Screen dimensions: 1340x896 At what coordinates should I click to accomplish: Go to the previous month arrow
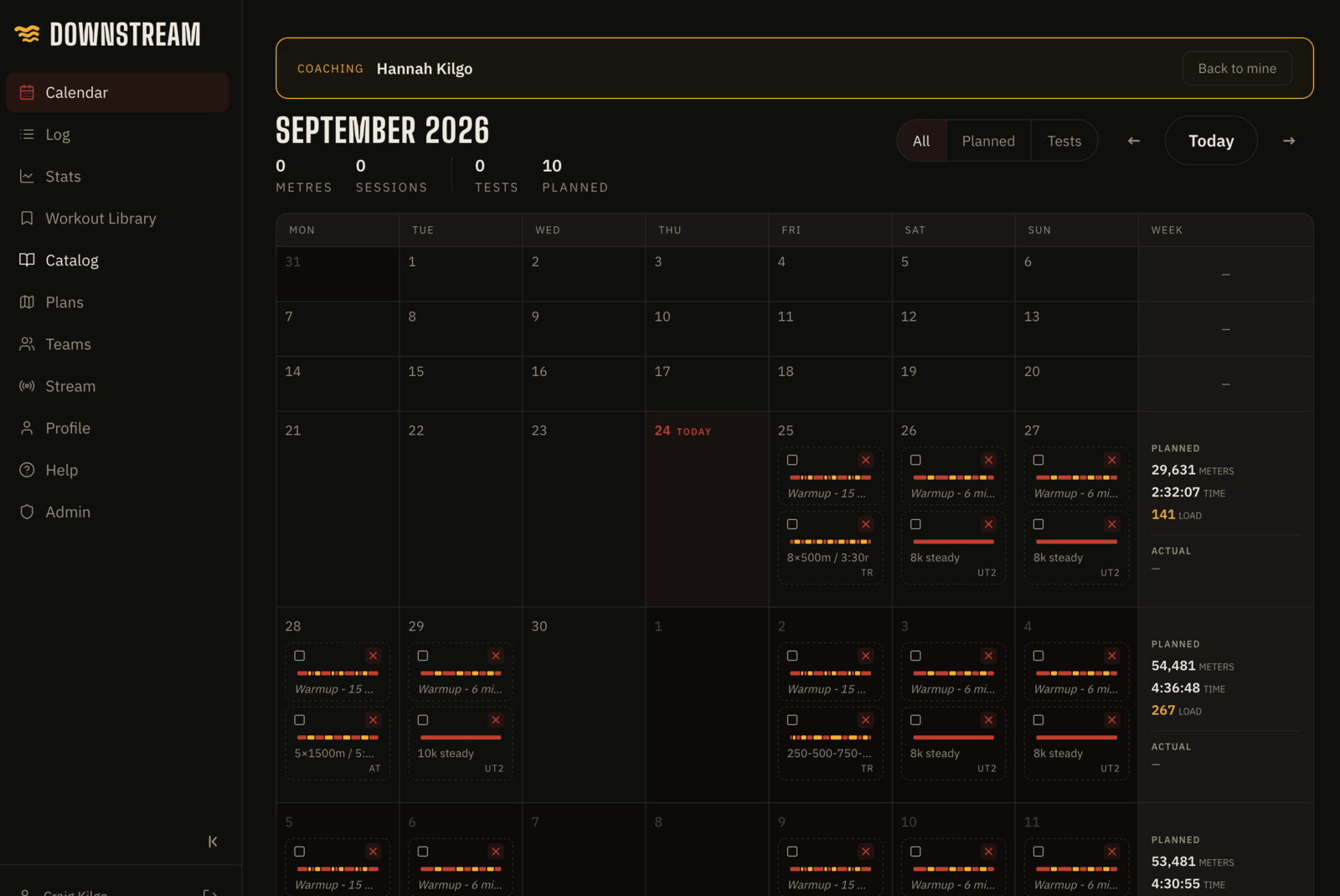(1134, 141)
